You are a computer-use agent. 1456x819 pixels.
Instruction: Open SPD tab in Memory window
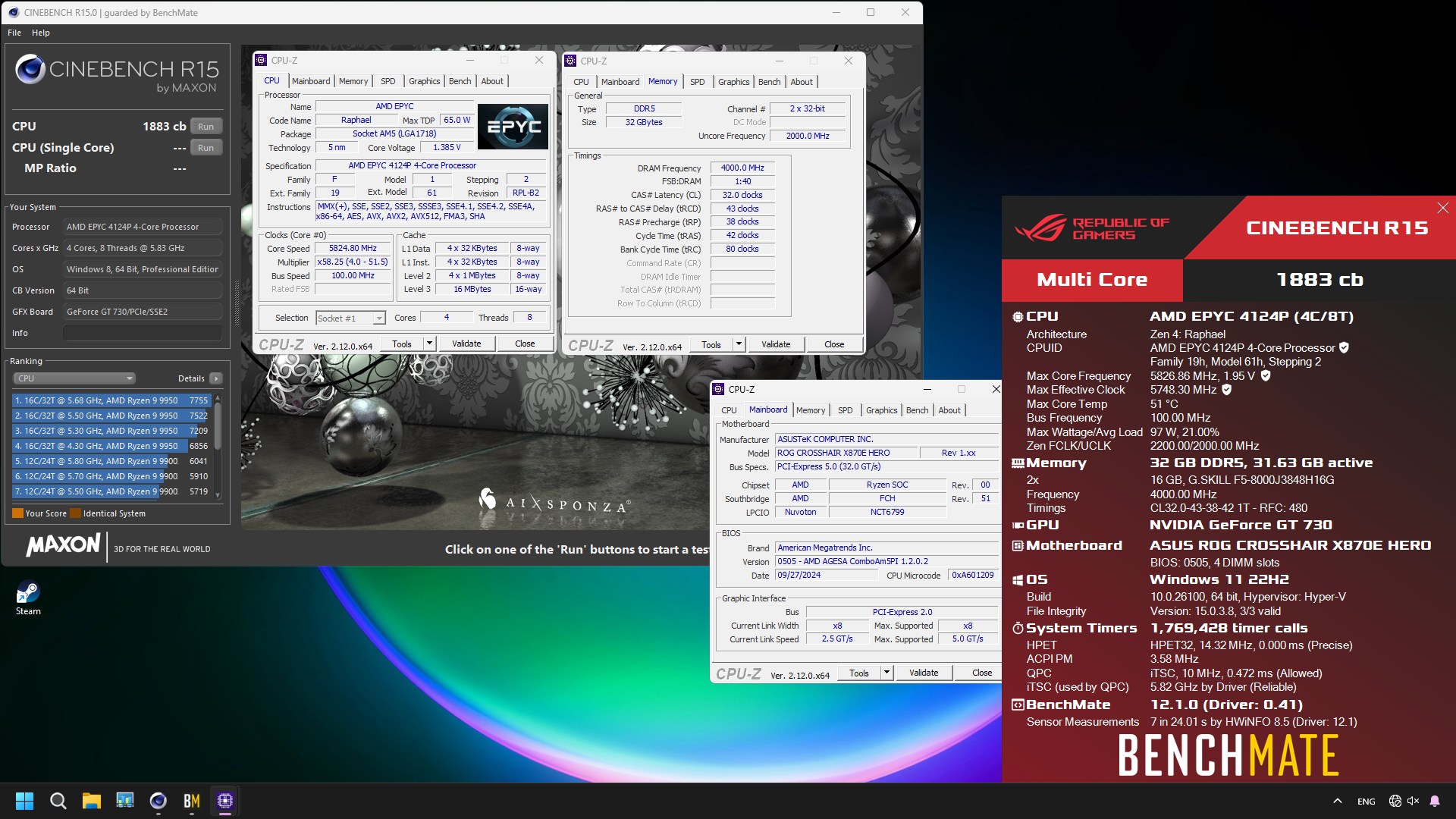(698, 82)
